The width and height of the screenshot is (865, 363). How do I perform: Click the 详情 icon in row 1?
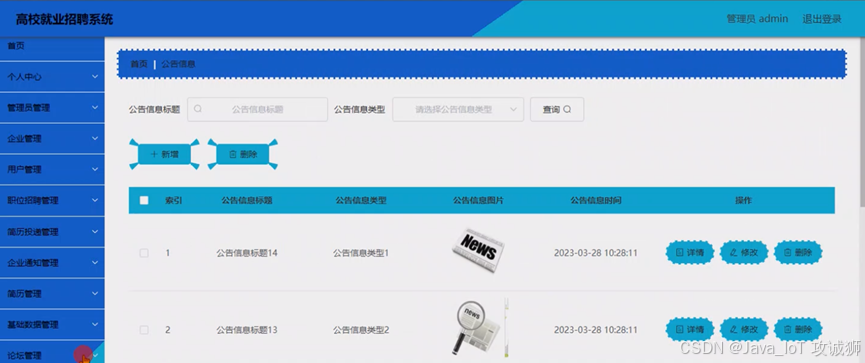pyautogui.click(x=680, y=253)
